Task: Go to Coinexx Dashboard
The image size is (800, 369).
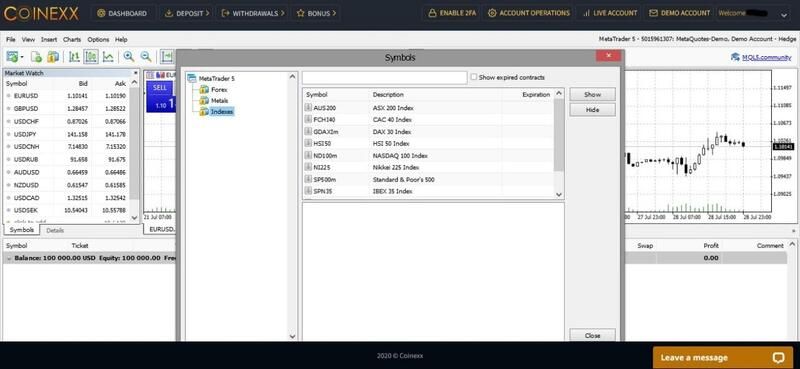Action: 121,13
